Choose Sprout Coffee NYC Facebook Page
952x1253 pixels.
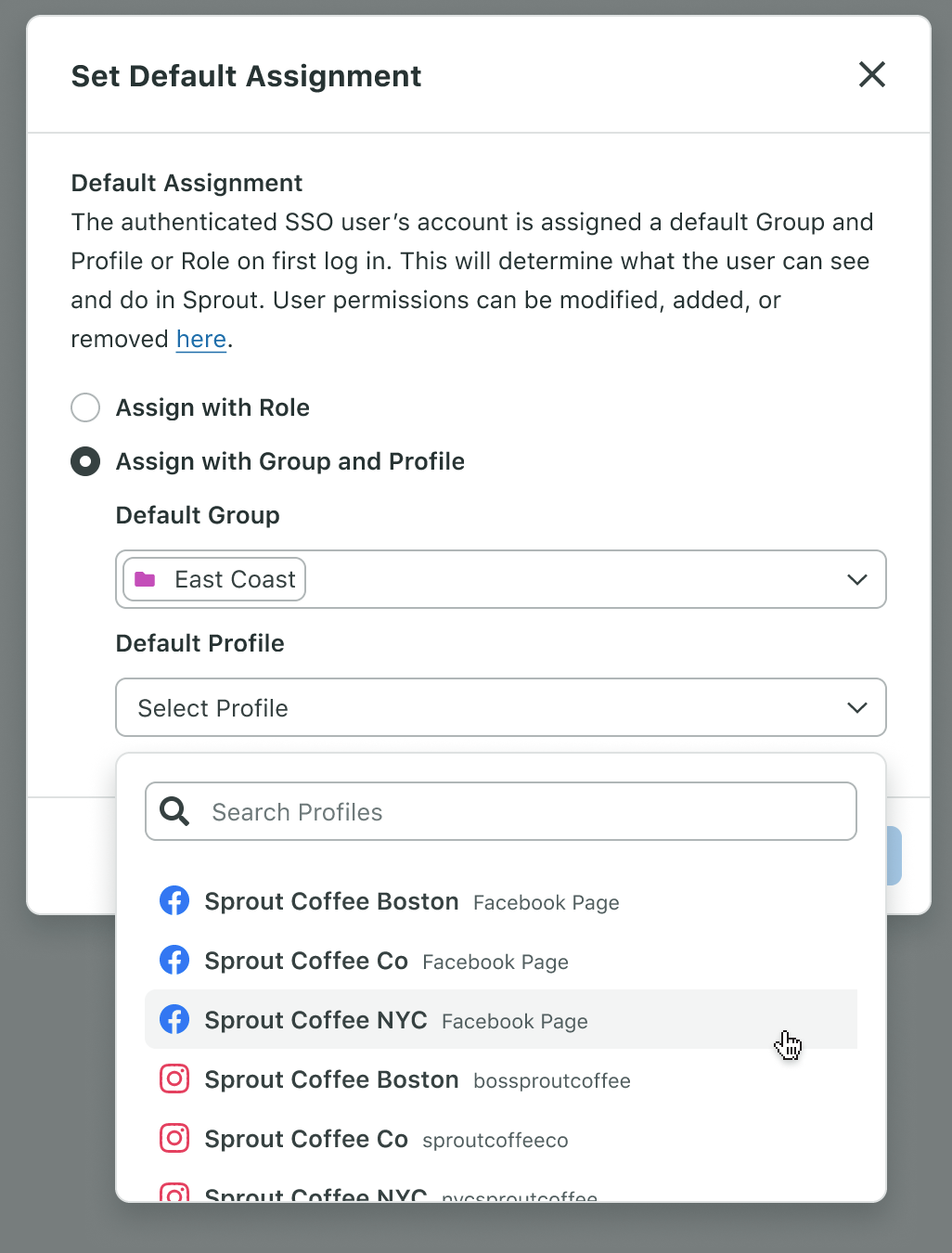point(501,1019)
